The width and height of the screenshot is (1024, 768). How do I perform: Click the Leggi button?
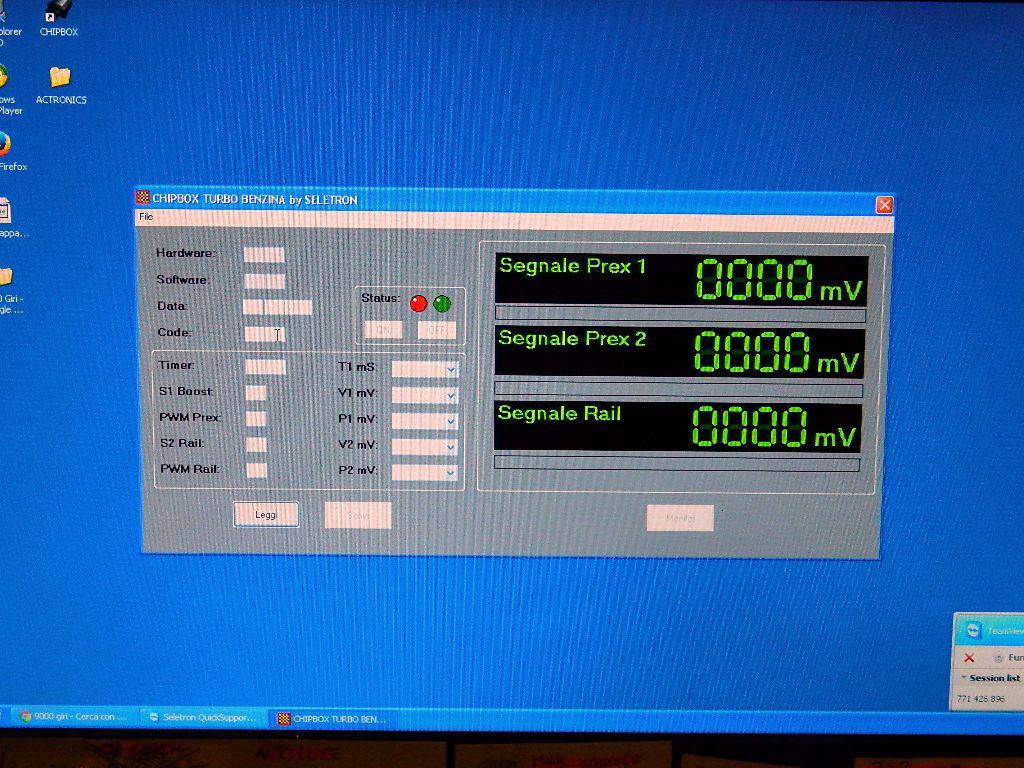pyautogui.click(x=266, y=515)
